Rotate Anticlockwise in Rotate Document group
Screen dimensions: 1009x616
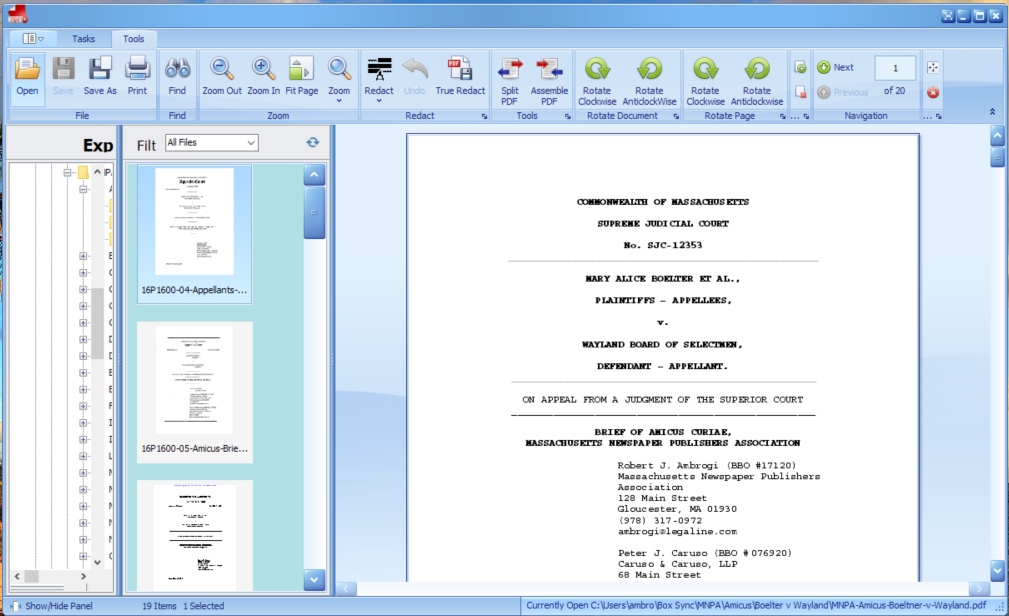(649, 80)
